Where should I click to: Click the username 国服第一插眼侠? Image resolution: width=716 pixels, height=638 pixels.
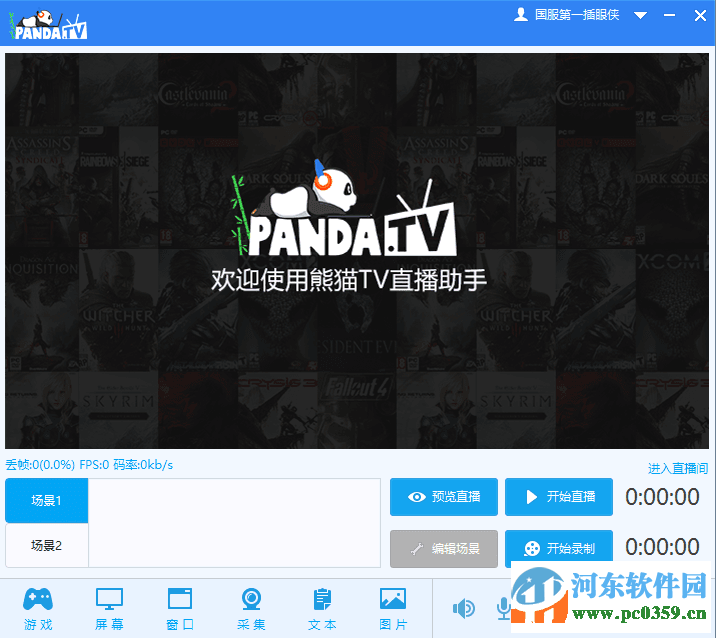(x=577, y=15)
